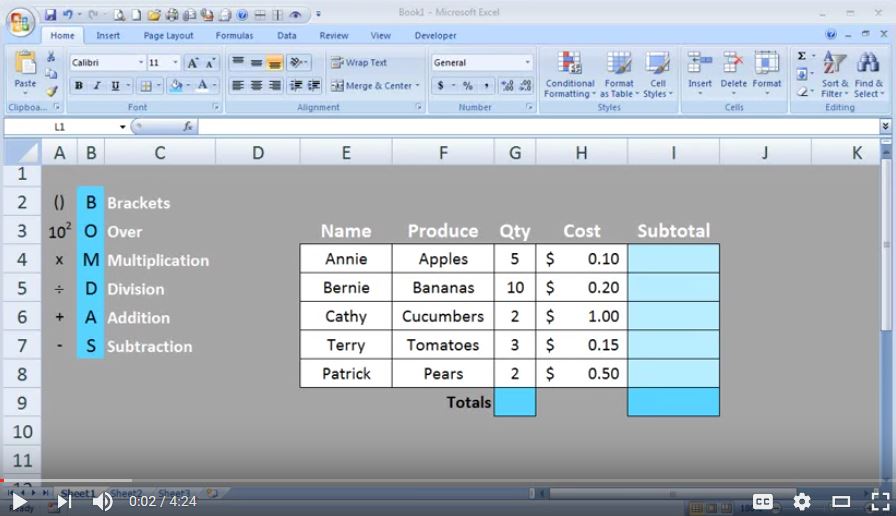Click Merge & Center button
Screen dimensions: 896x516
click(374, 86)
